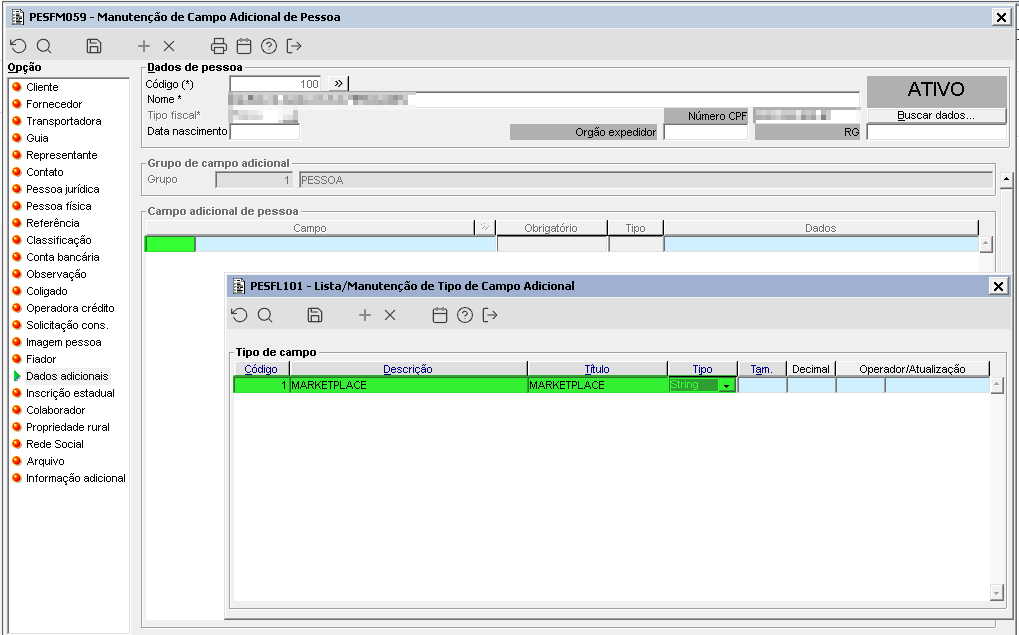Select Rede Social in the Opção list

point(55,444)
